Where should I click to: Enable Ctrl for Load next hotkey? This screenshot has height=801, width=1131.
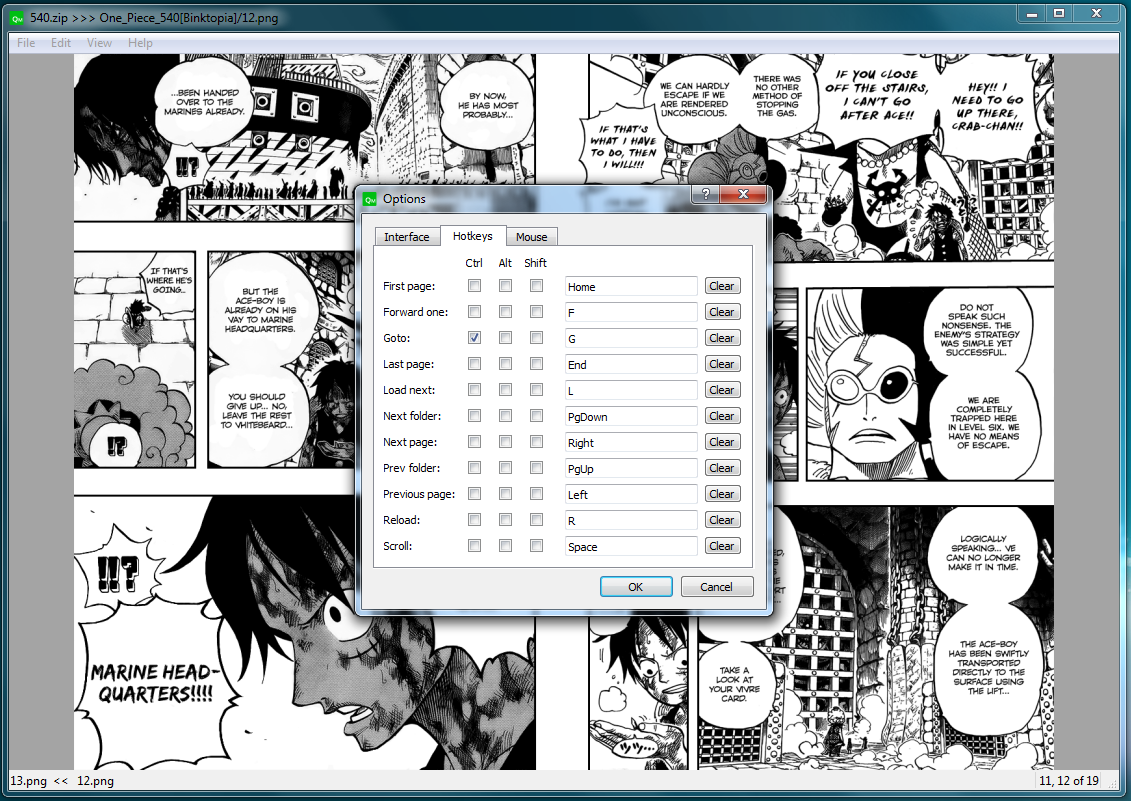point(475,390)
